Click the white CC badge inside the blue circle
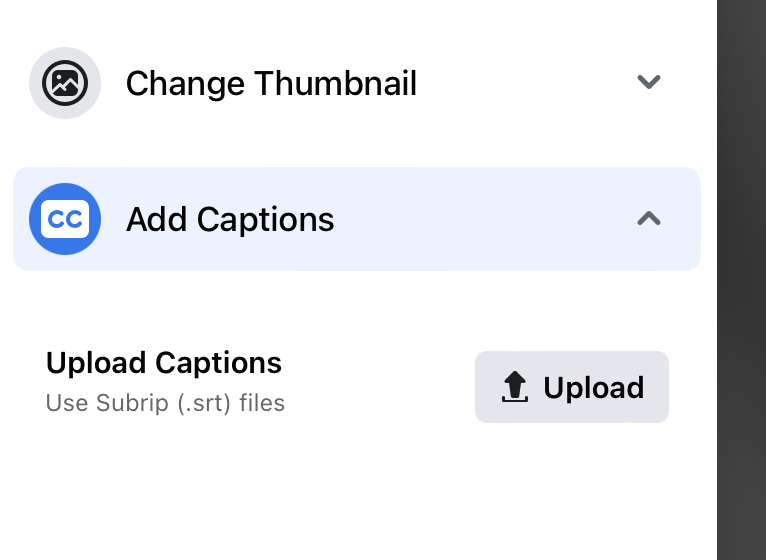This screenshot has height=560, width=766. click(x=65, y=219)
